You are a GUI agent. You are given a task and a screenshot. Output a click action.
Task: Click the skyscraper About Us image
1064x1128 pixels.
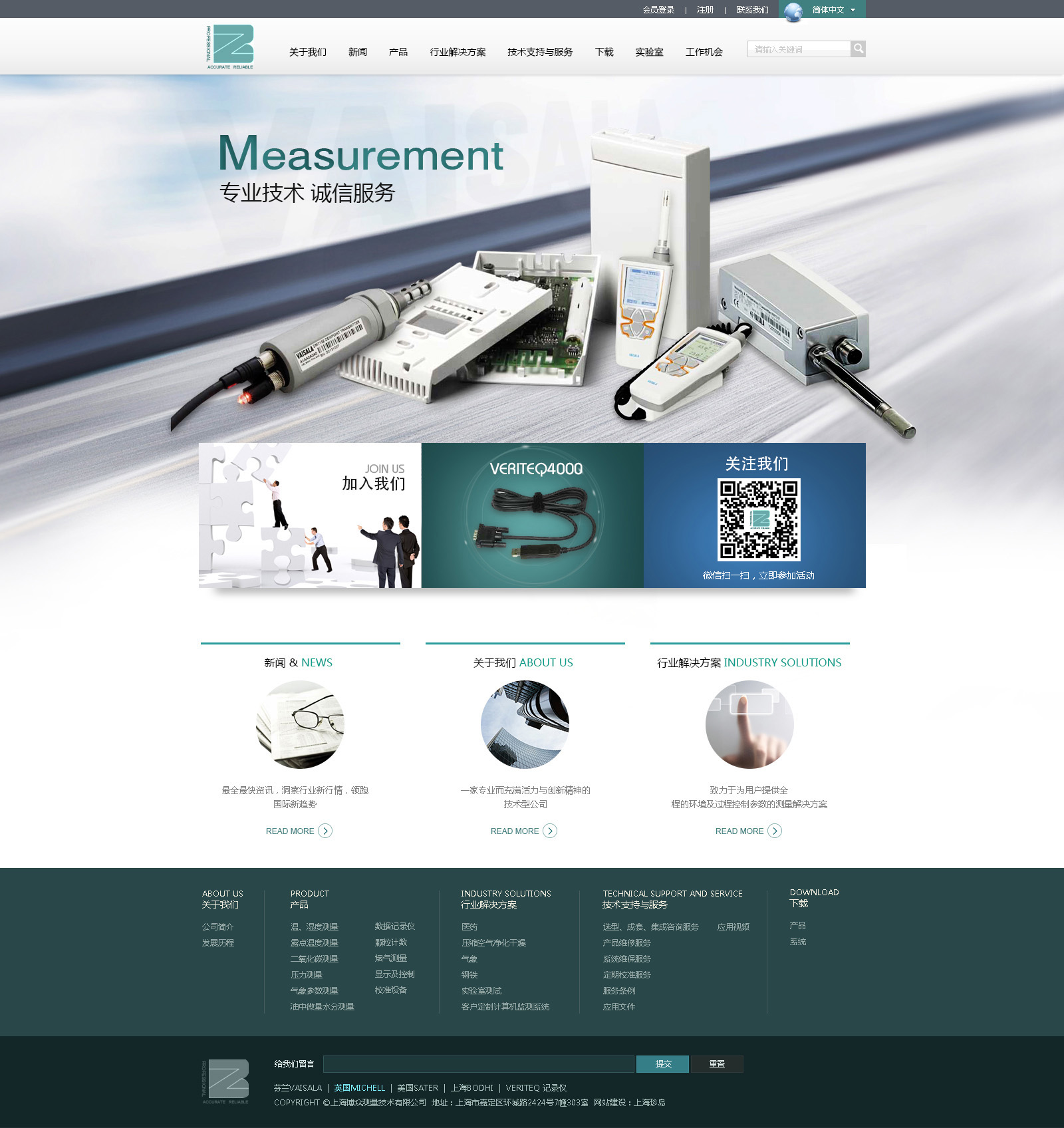coord(525,724)
